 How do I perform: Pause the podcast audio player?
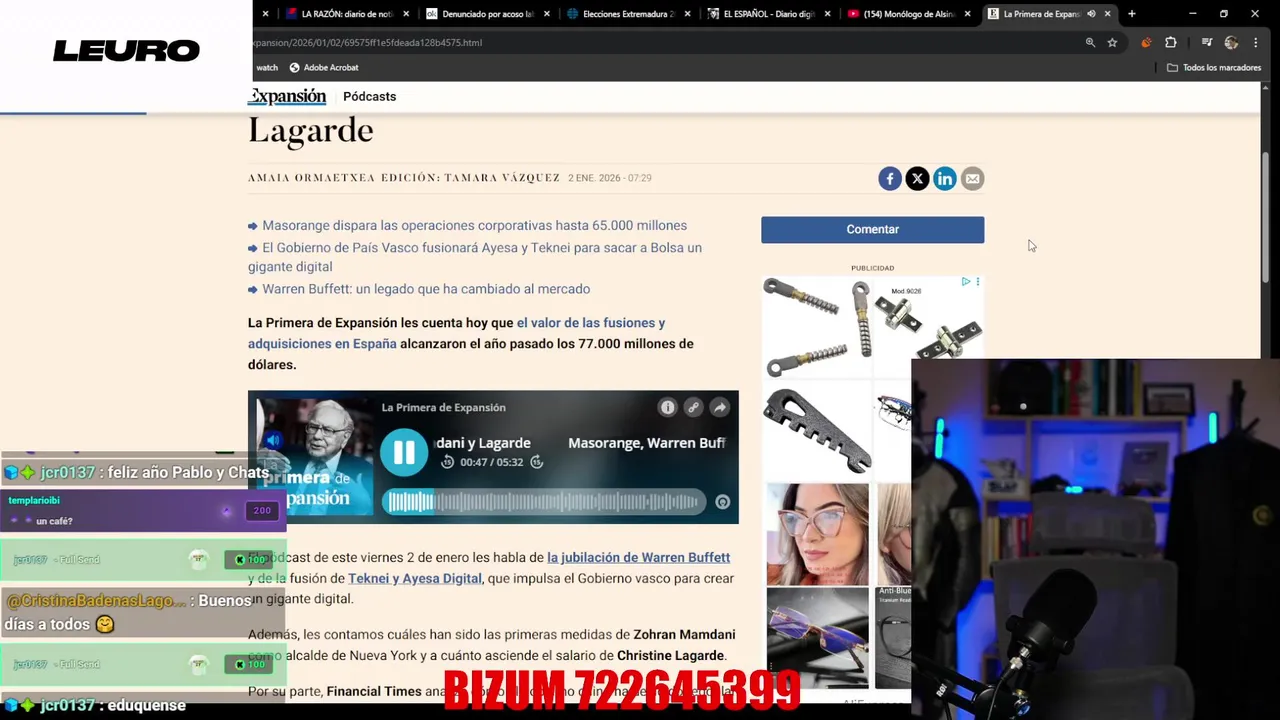(x=404, y=452)
